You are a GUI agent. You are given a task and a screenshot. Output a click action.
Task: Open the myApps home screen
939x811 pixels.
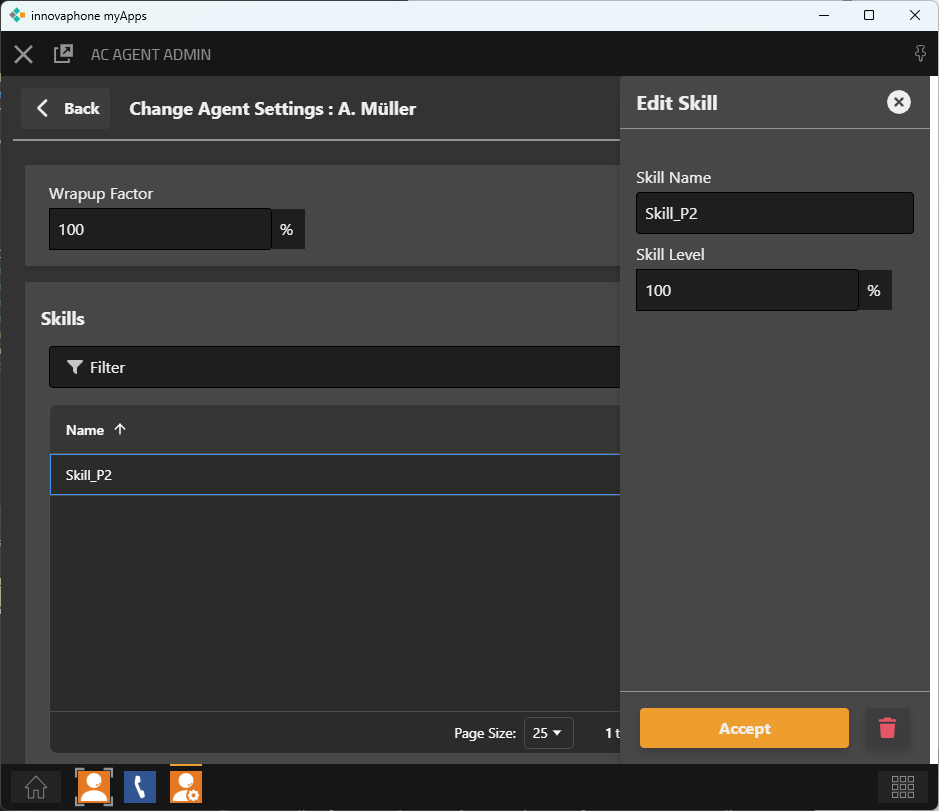36,787
